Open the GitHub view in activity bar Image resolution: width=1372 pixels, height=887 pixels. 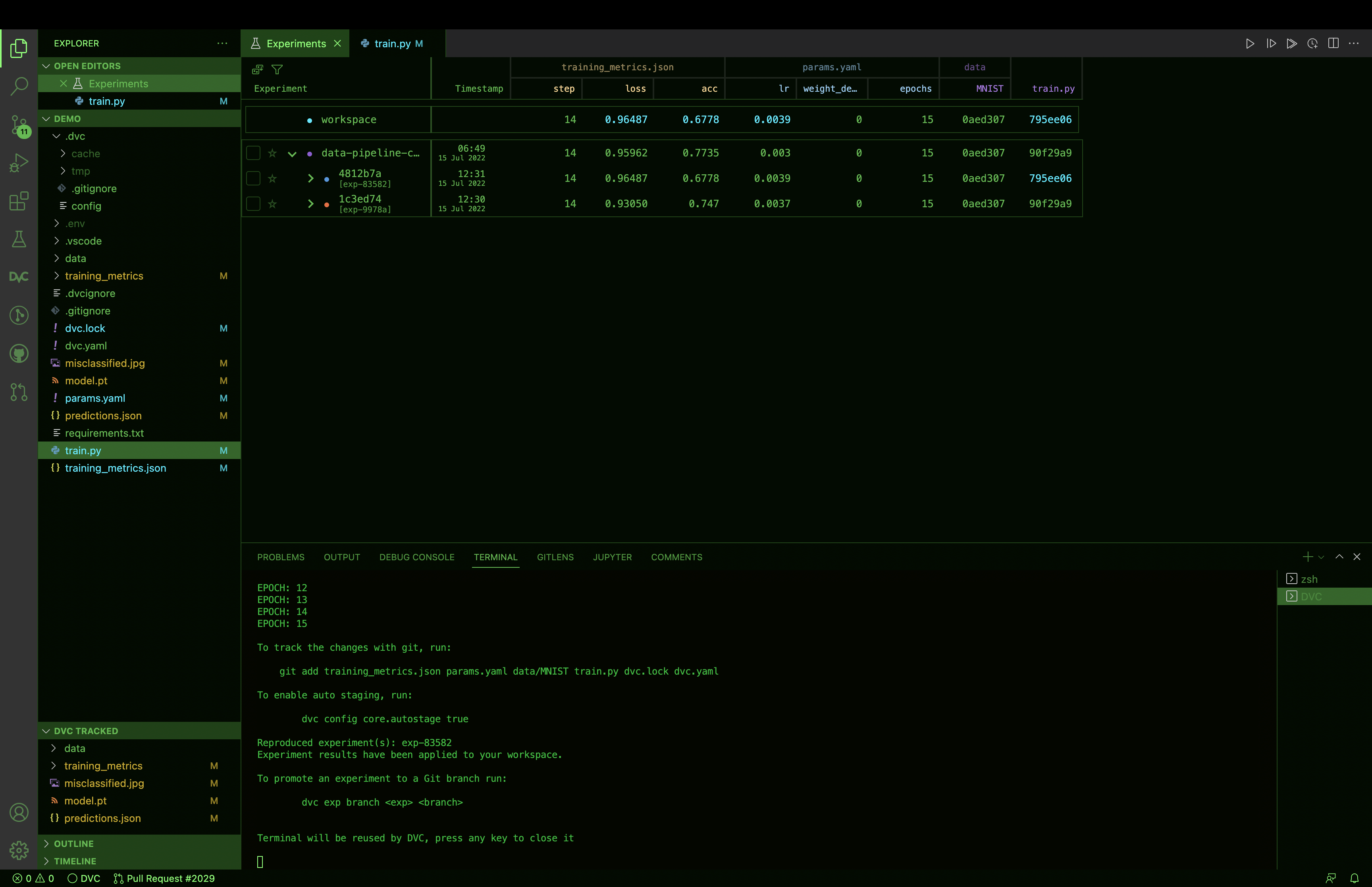click(19, 353)
